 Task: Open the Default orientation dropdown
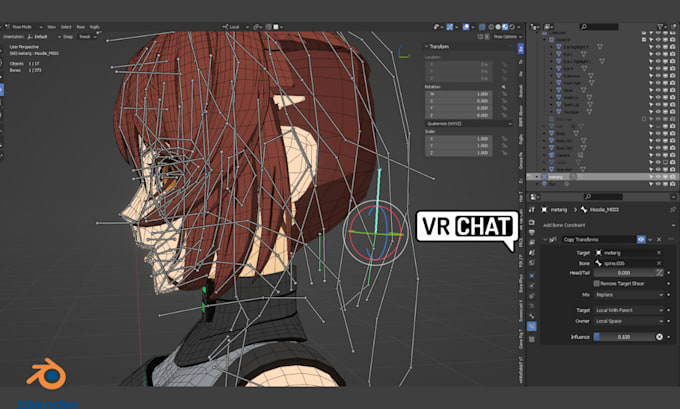click(x=44, y=37)
